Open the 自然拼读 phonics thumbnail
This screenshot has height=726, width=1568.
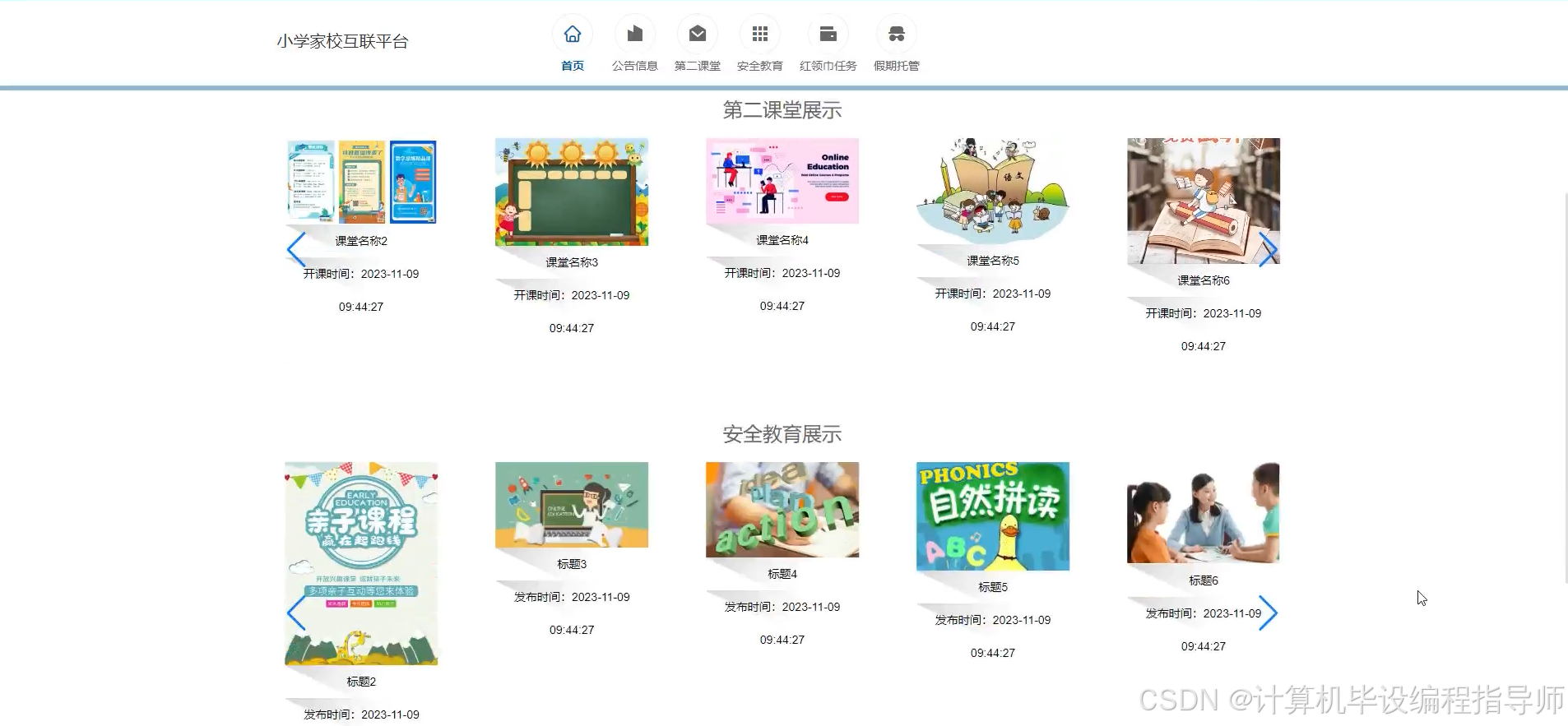coord(993,516)
